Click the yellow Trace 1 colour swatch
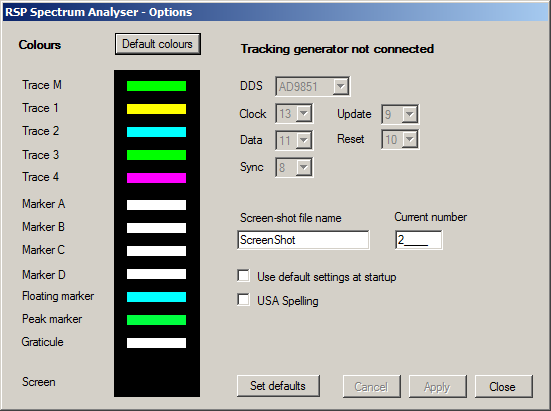Viewport: 551px width, 411px height. coord(156,109)
